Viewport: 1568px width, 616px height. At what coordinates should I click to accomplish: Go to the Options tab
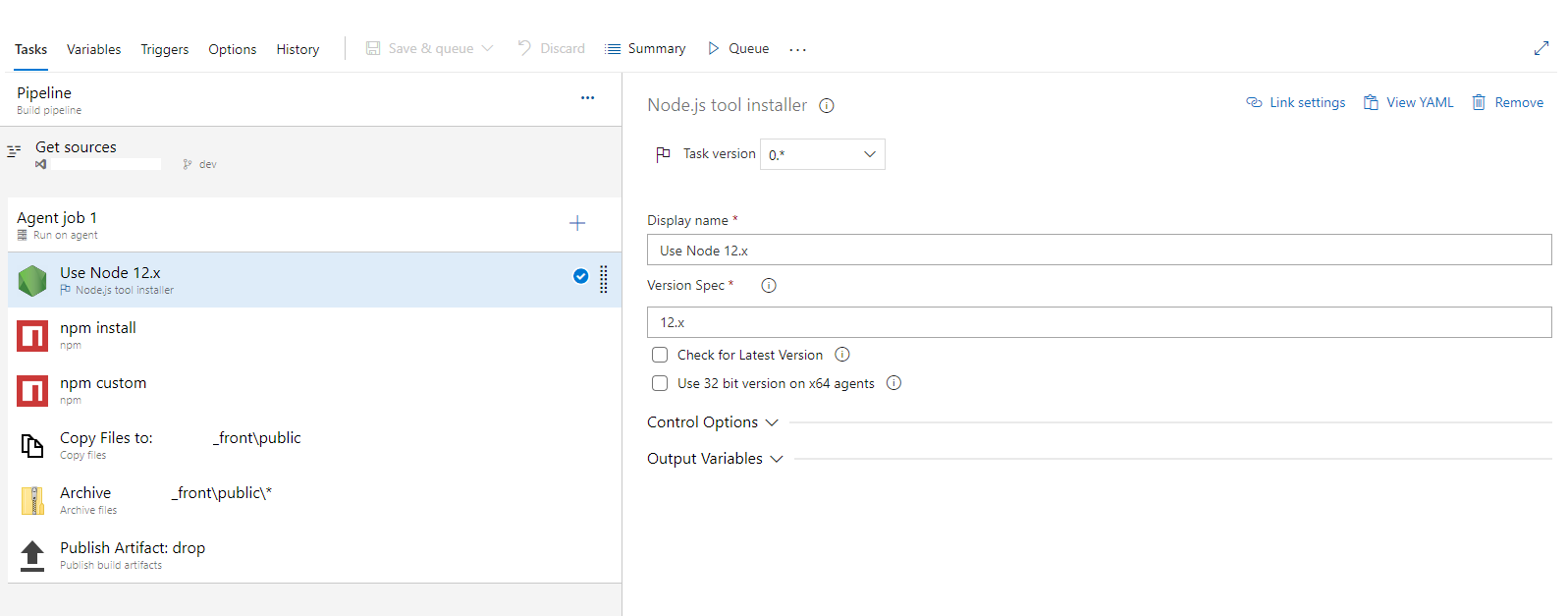tap(233, 49)
